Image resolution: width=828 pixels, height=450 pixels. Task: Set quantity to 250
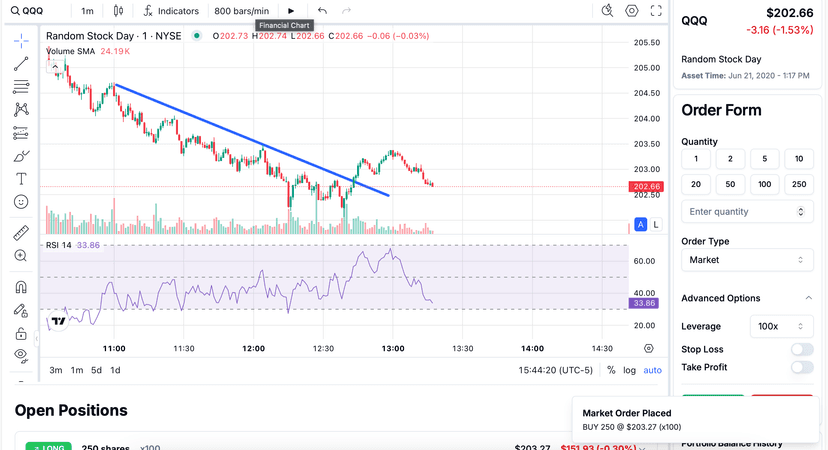click(799, 184)
